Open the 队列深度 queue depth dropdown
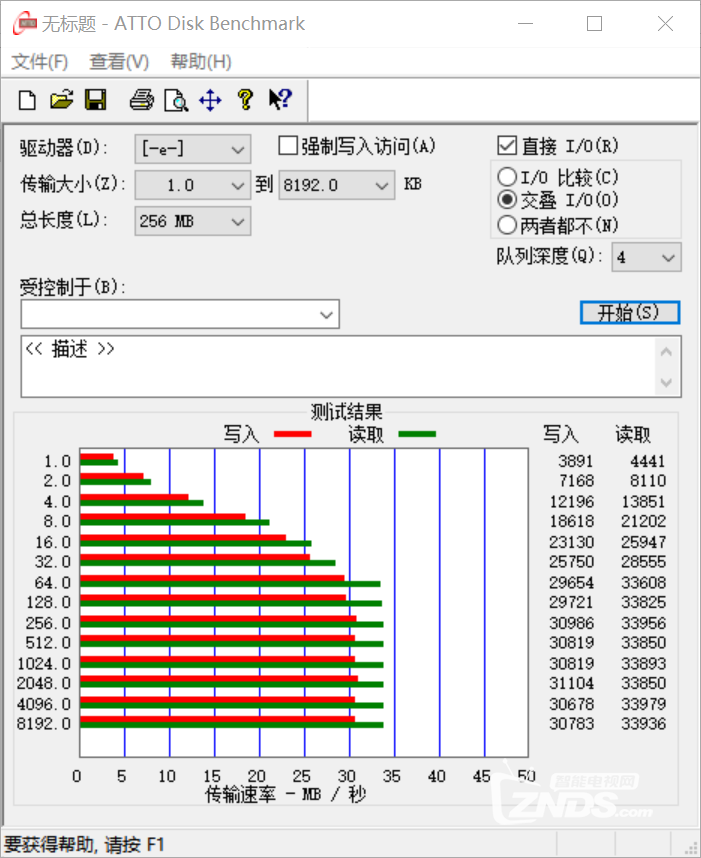The height and width of the screenshot is (858, 701). tap(646, 257)
